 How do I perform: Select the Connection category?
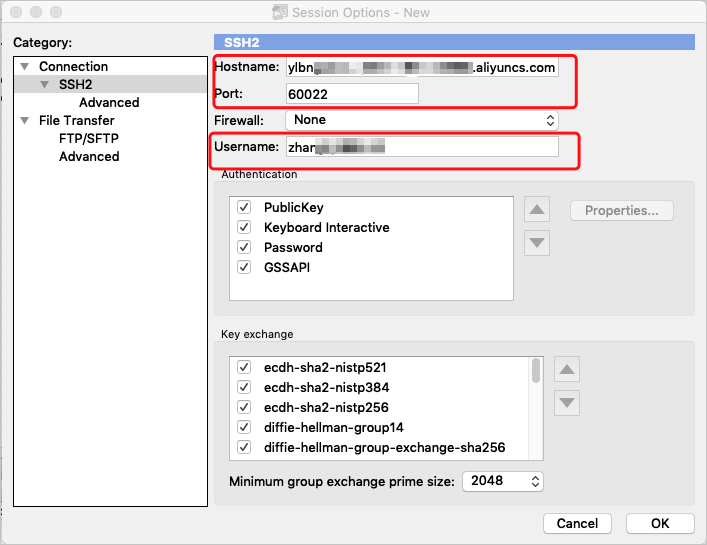click(73, 66)
